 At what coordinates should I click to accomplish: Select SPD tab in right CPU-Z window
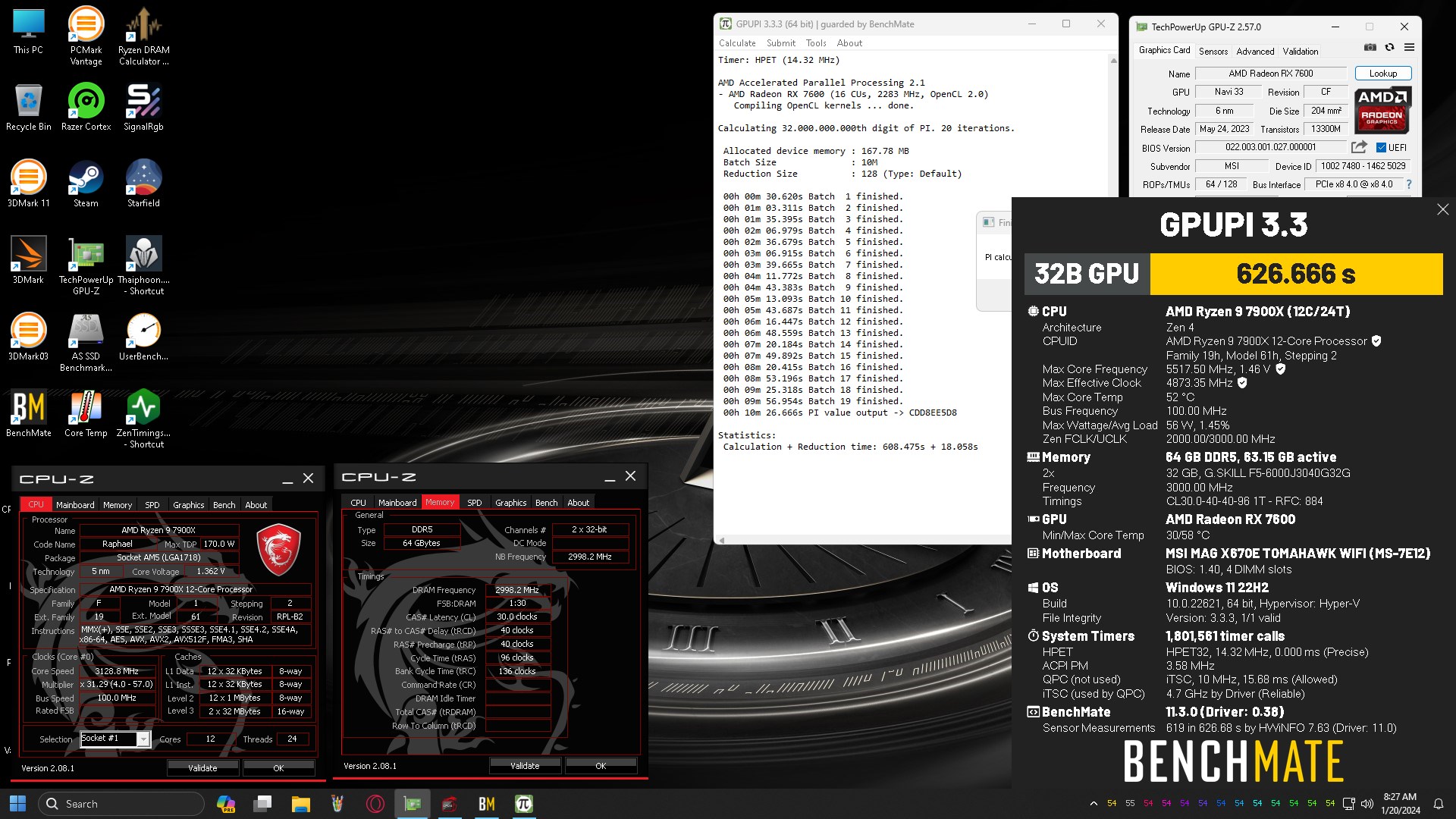tap(474, 503)
